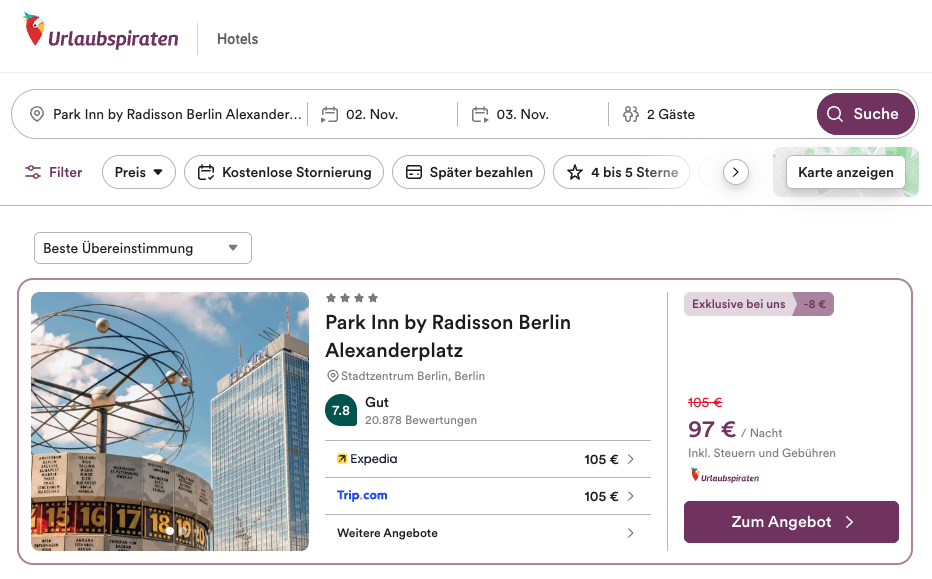Open the Preis dropdown
Screen dimensions: 932x579
click(138, 172)
